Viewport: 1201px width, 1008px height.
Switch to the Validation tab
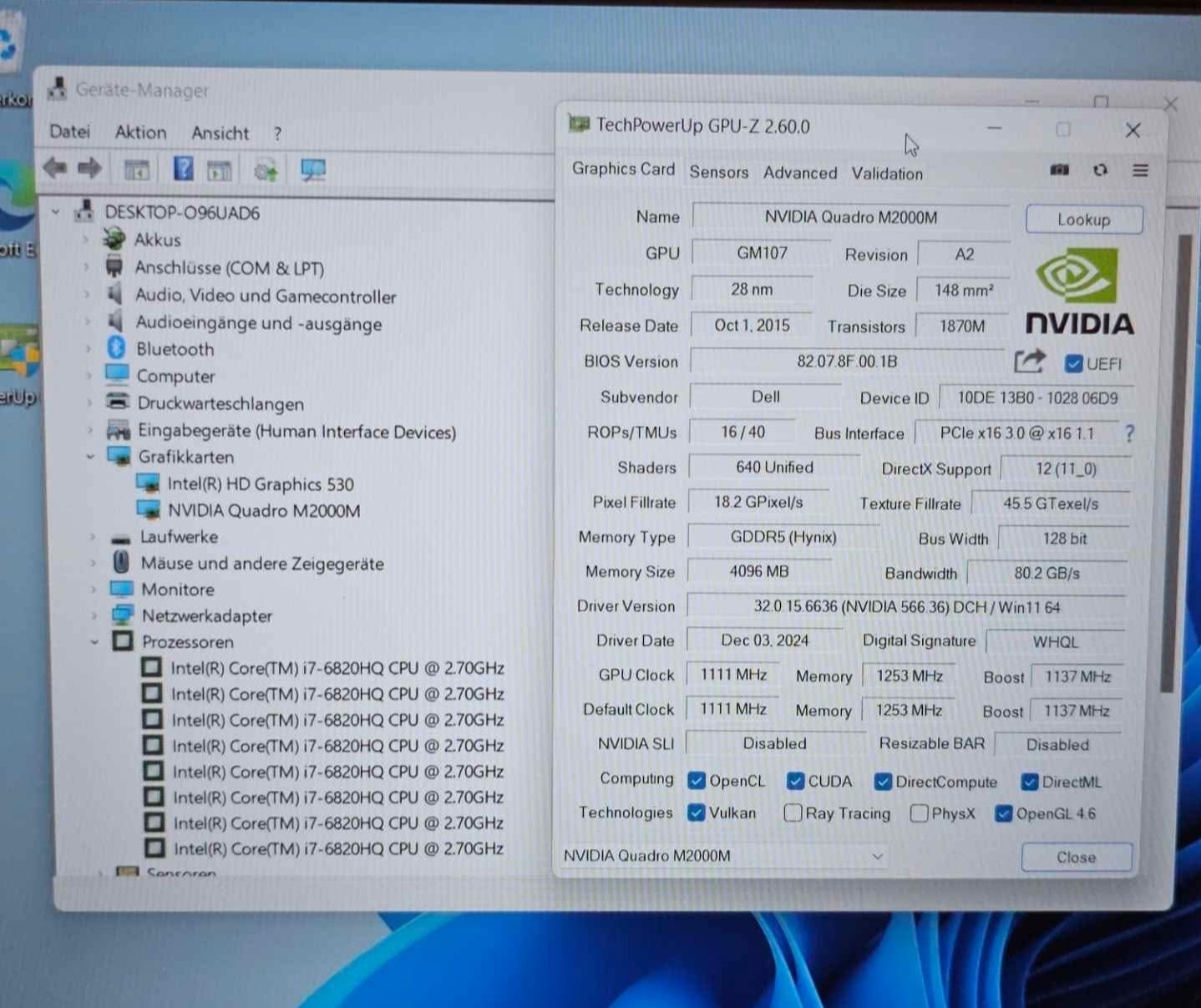click(x=887, y=174)
